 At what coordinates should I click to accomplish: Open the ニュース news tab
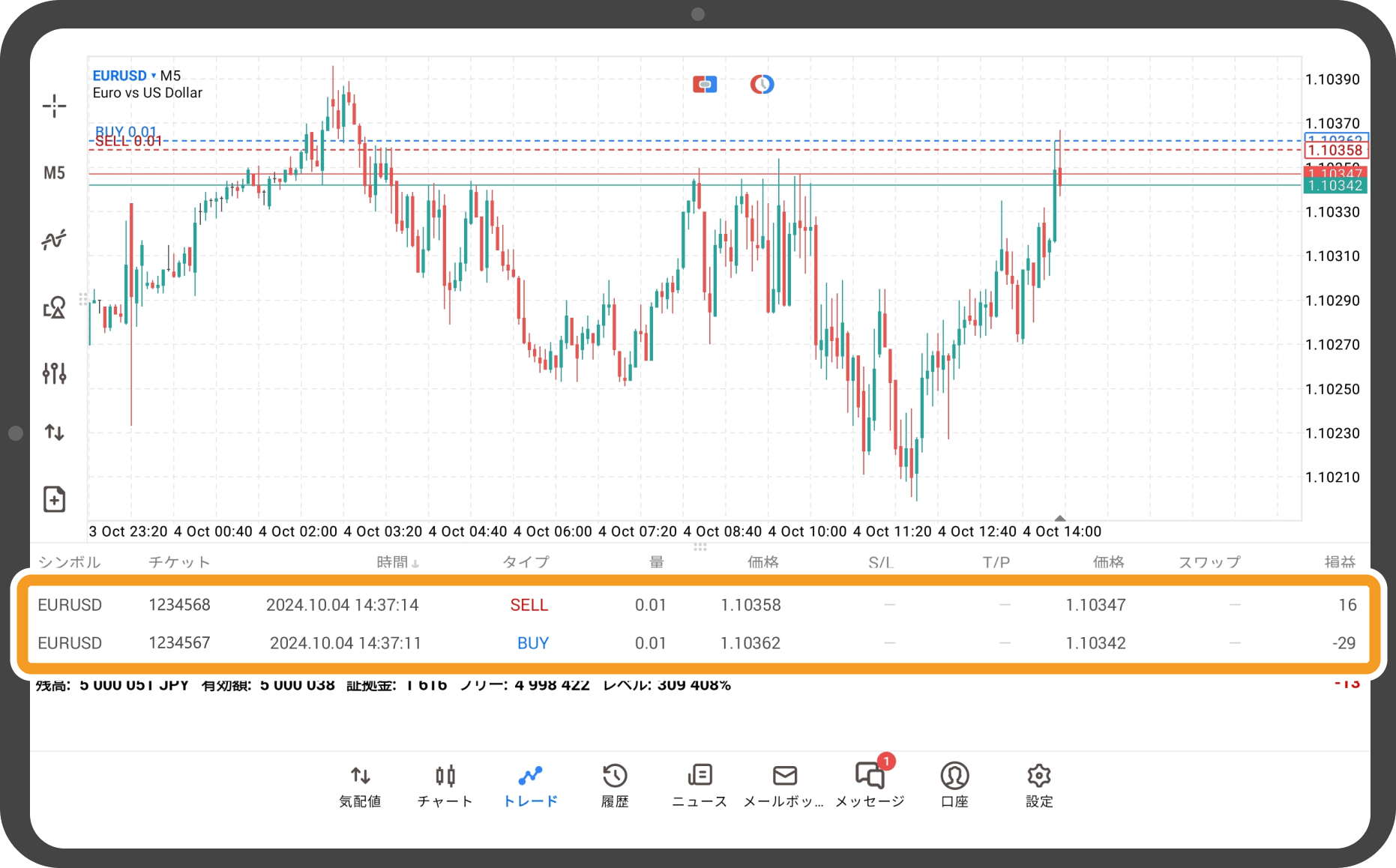point(699,785)
